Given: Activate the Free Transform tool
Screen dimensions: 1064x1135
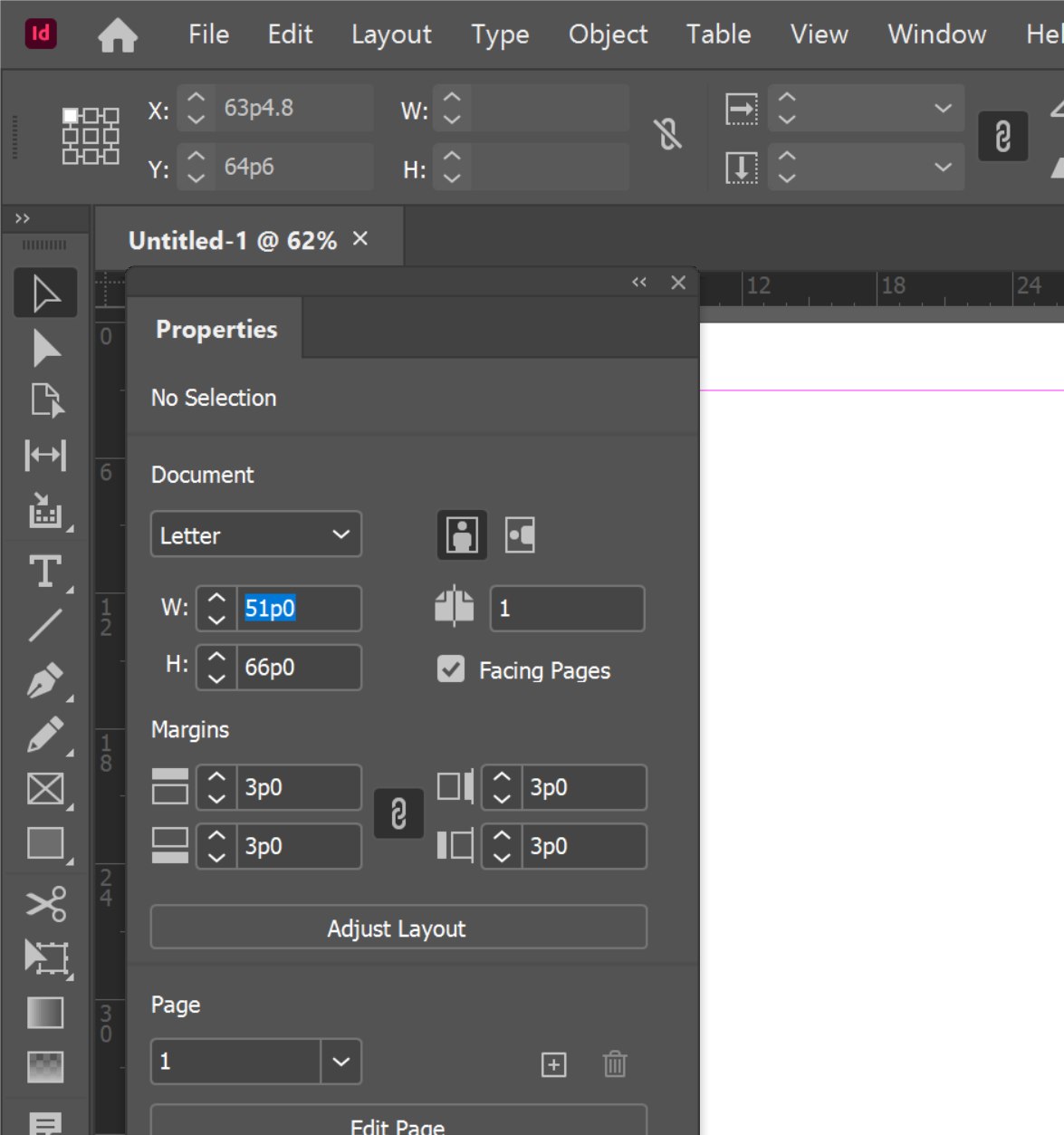Looking at the screenshot, I should click(x=45, y=958).
